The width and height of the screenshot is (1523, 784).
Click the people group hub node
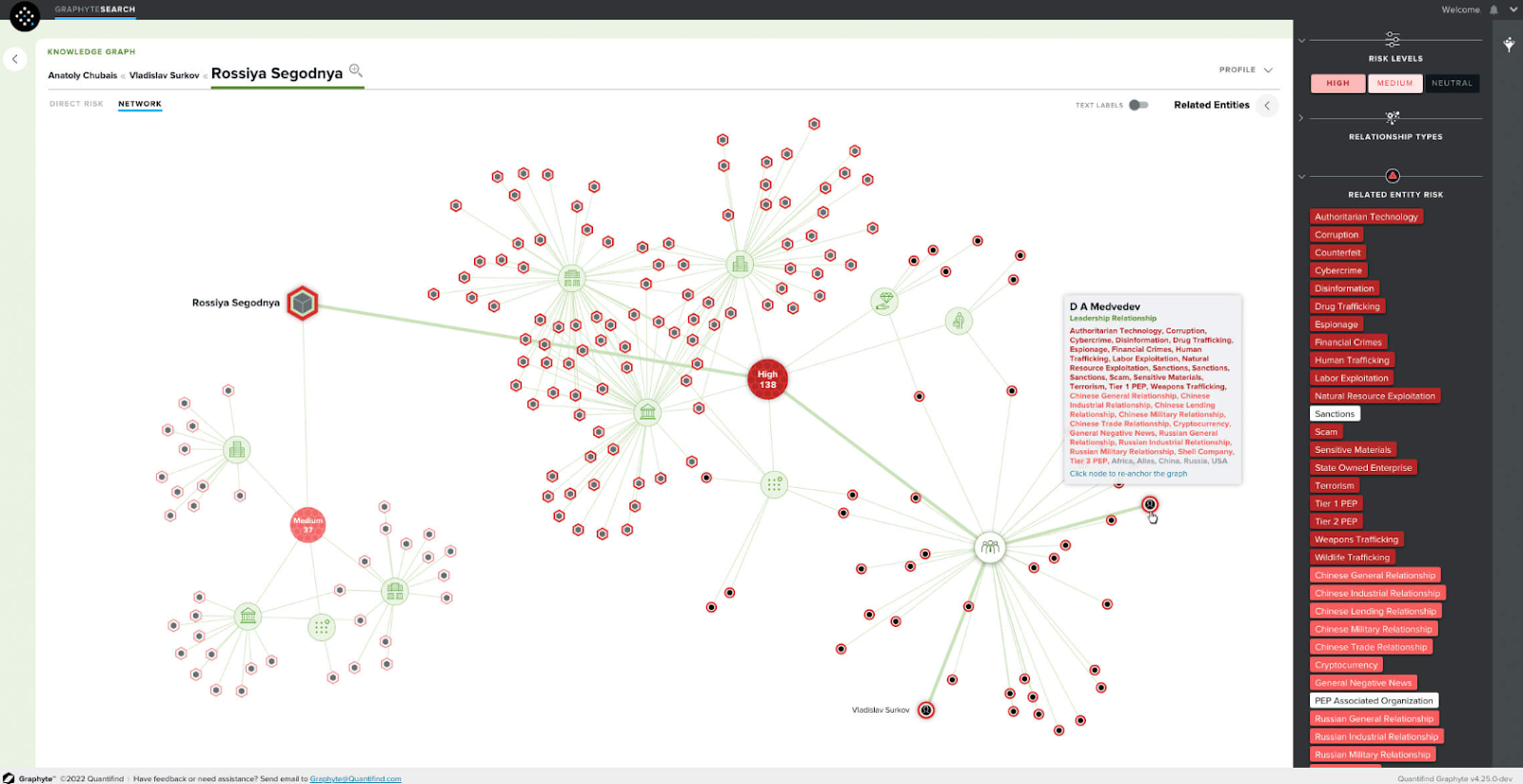(990, 547)
